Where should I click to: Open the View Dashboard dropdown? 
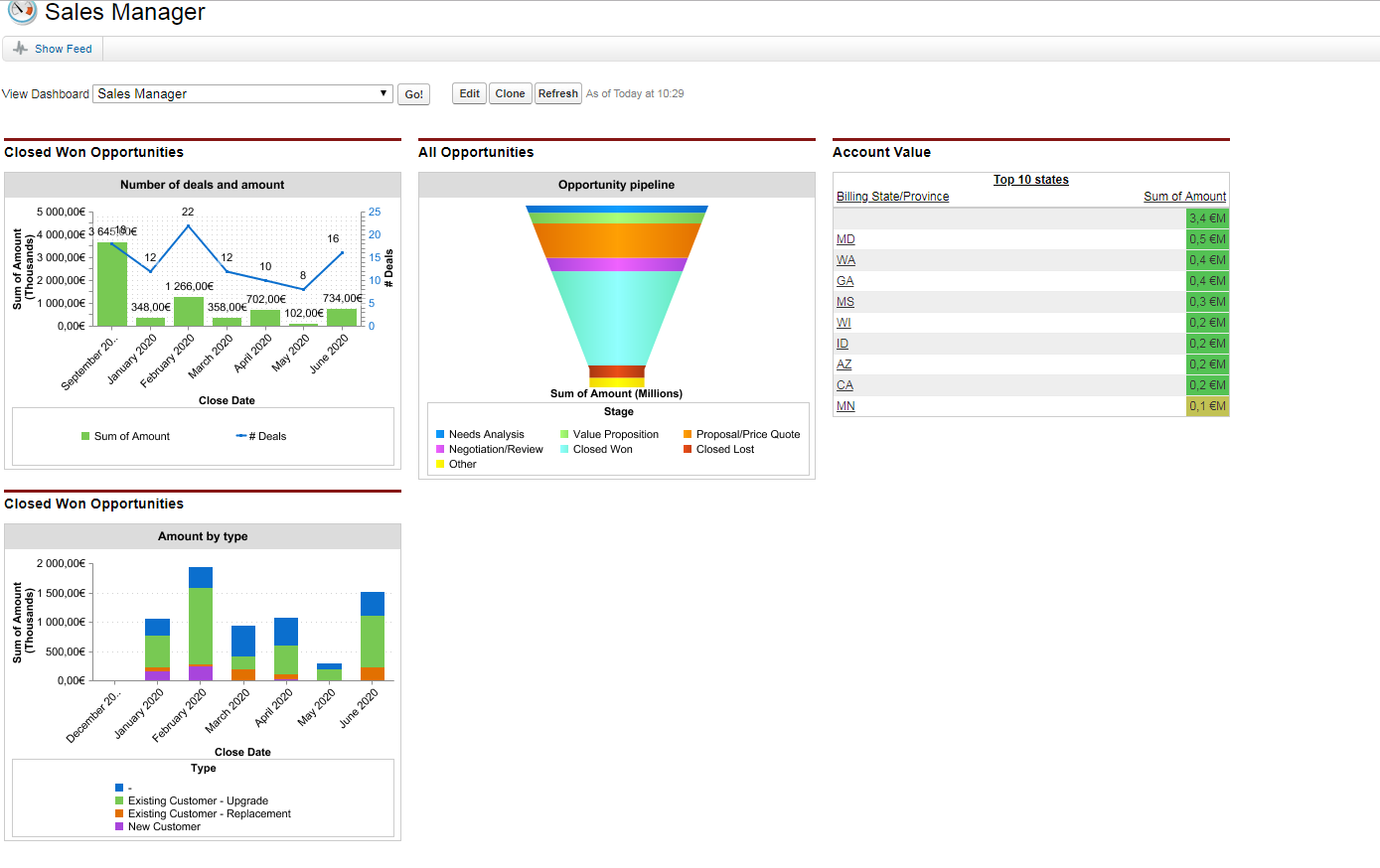point(242,93)
